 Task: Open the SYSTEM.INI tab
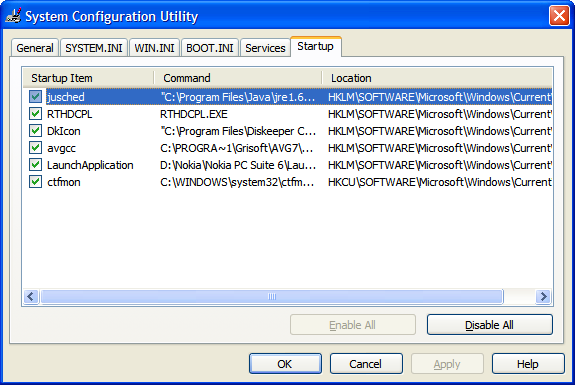(94, 48)
